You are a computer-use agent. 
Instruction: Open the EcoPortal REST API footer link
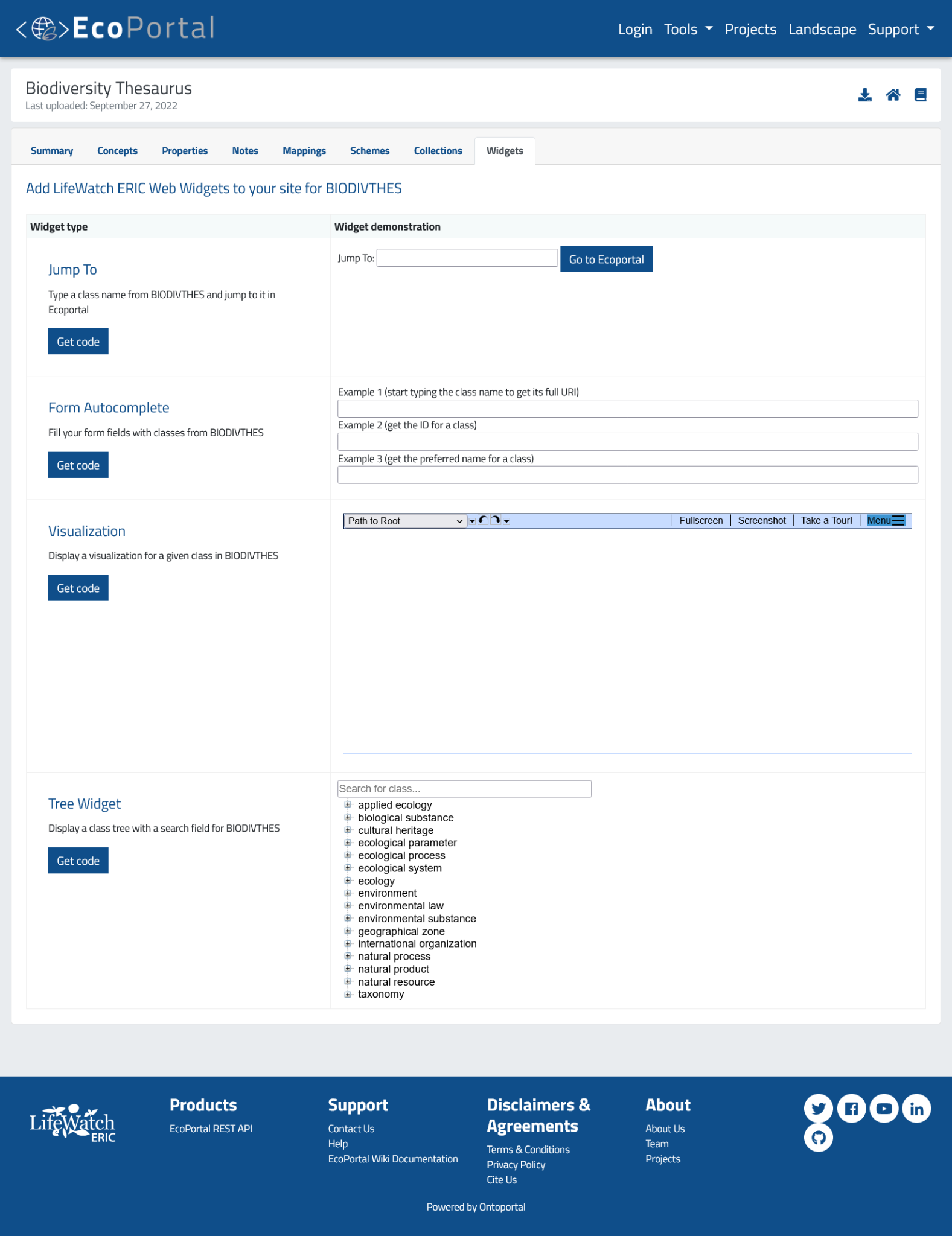(x=211, y=1129)
